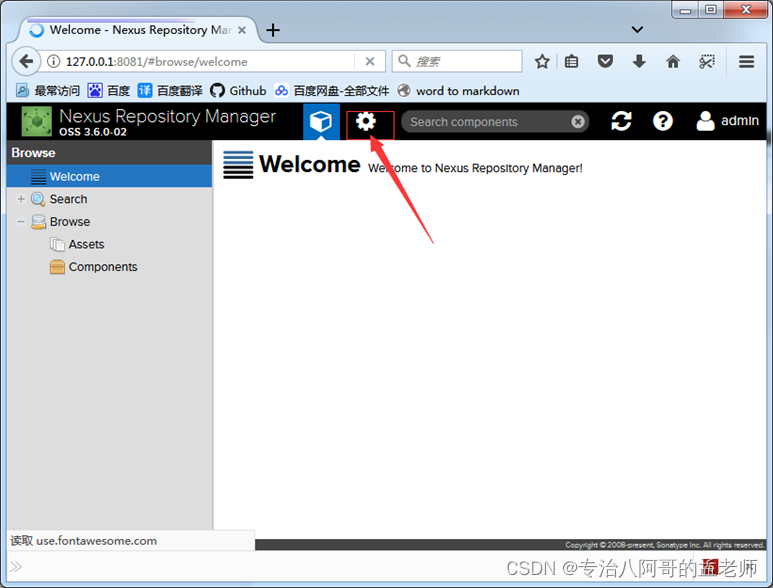The image size is (773, 588).
Task: Go back with browser back arrow
Action: 26,62
